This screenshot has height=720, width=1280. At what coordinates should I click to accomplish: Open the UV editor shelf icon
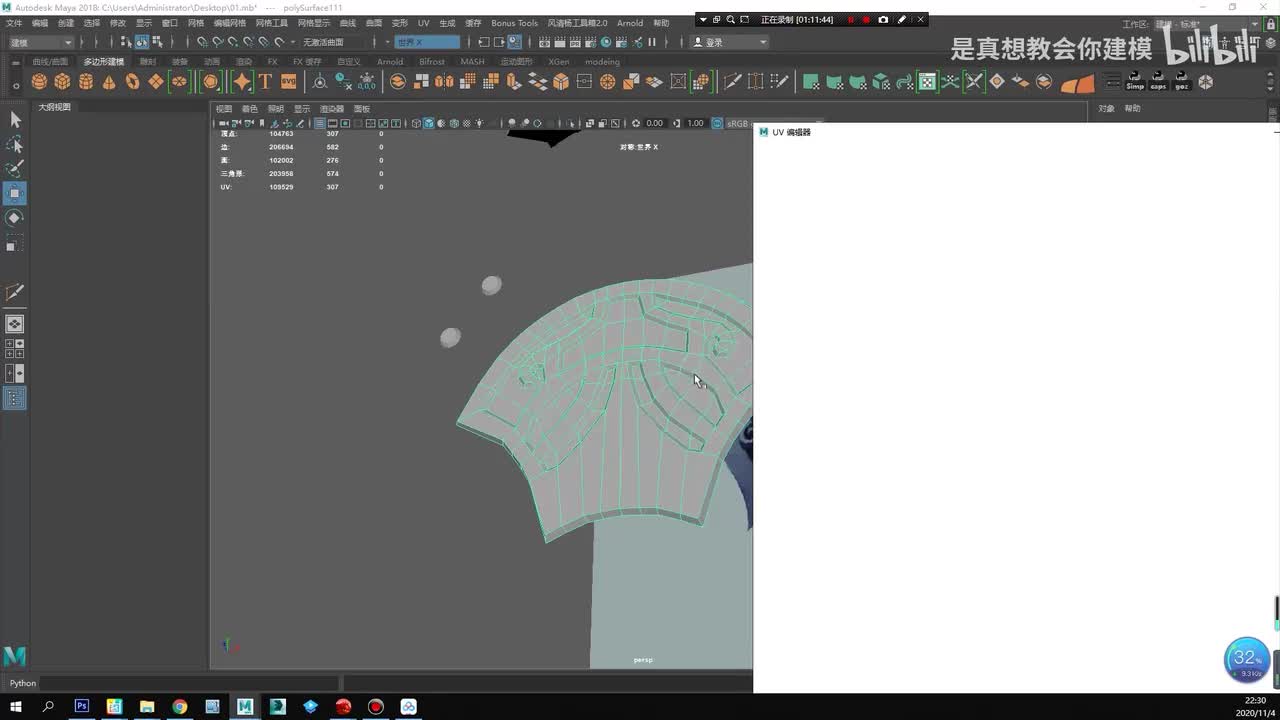pyautogui.click(x=927, y=82)
